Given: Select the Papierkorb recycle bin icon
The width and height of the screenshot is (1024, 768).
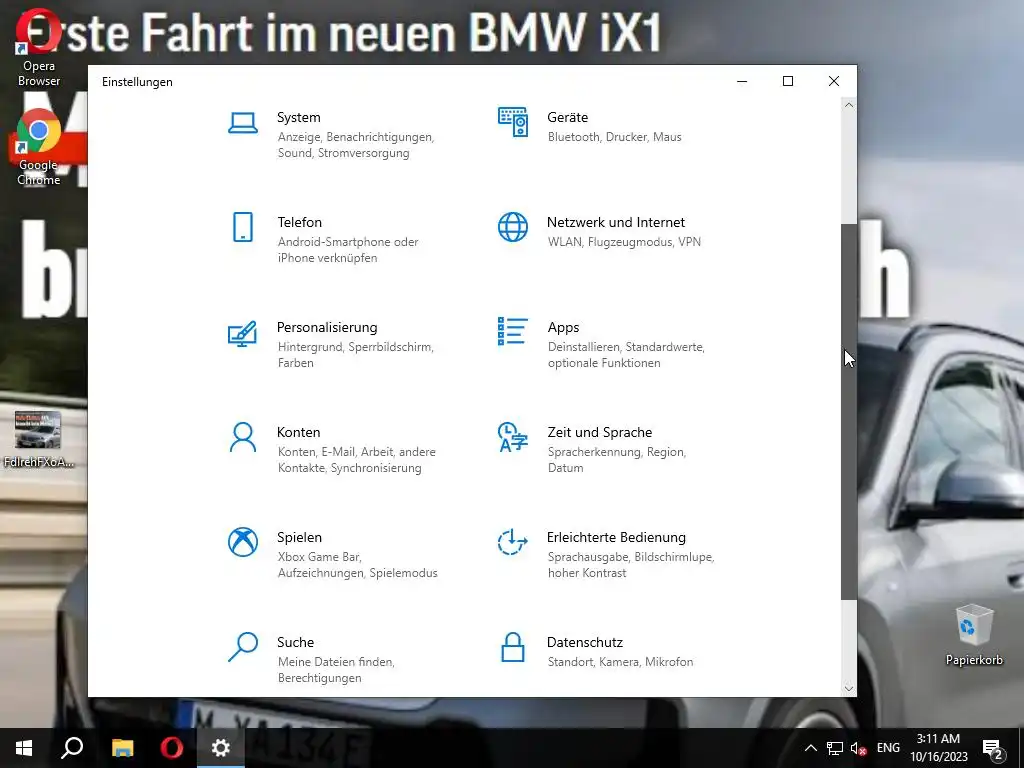Looking at the screenshot, I should tap(974, 635).
